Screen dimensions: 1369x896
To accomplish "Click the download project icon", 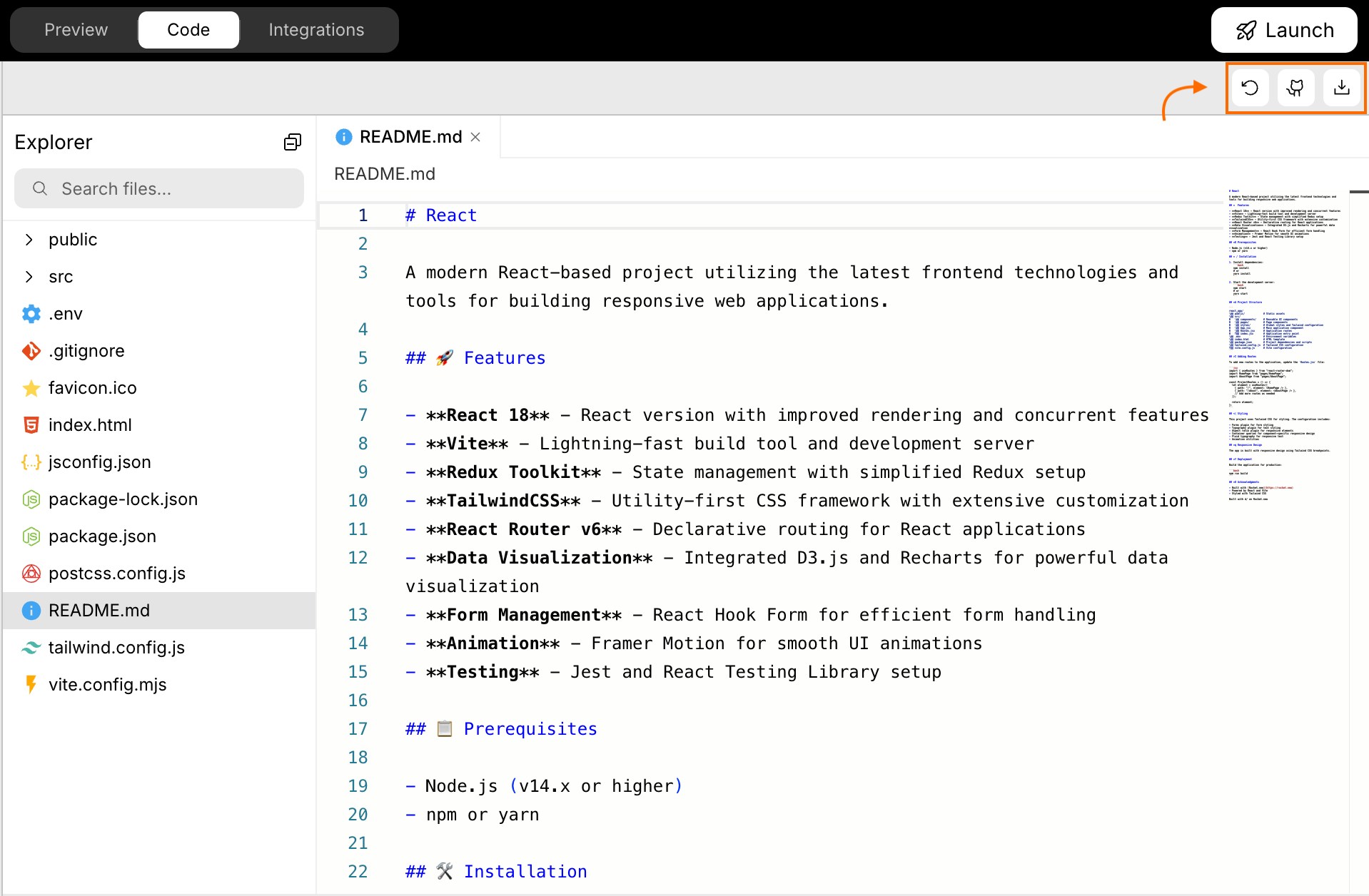I will (1342, 87).
